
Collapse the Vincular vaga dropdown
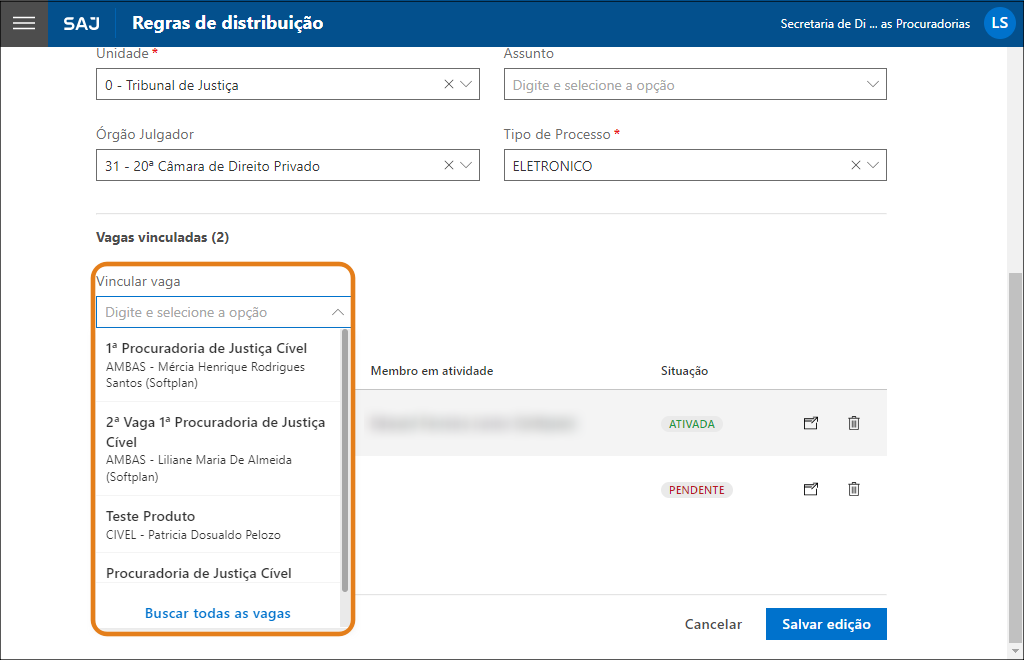(x=337, y=312)
